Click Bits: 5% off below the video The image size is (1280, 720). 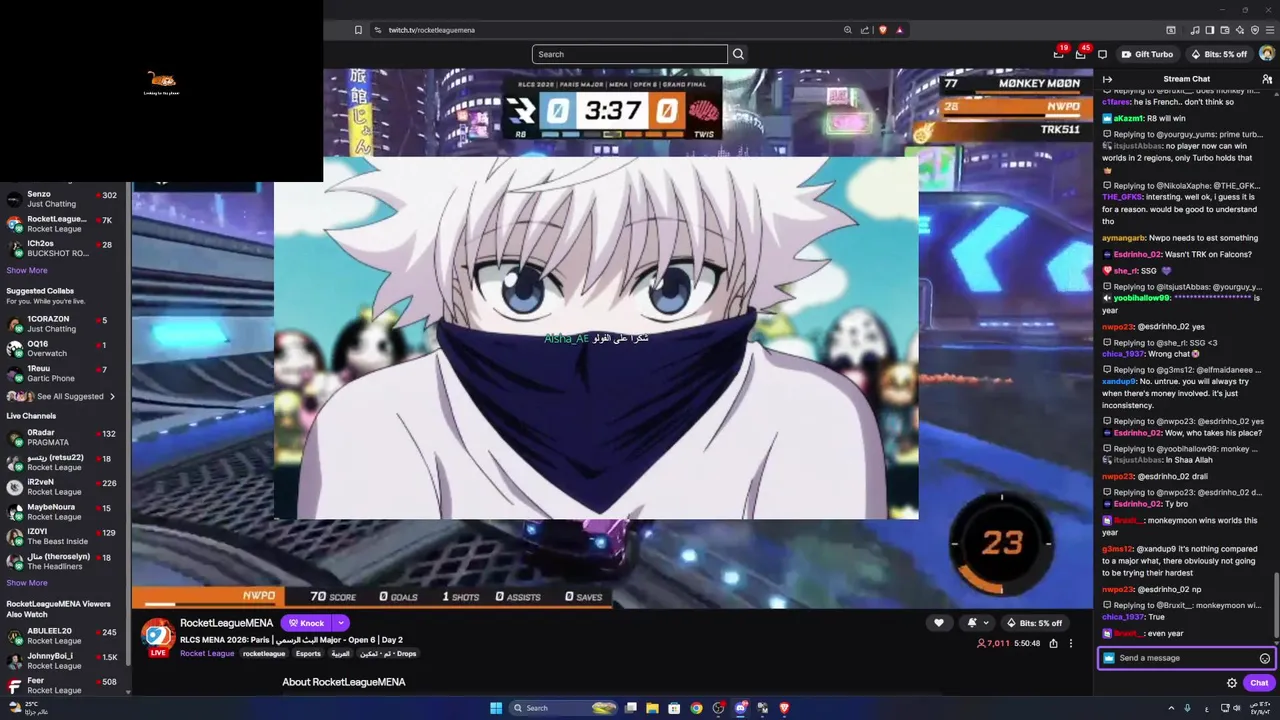pos(1034,623)
